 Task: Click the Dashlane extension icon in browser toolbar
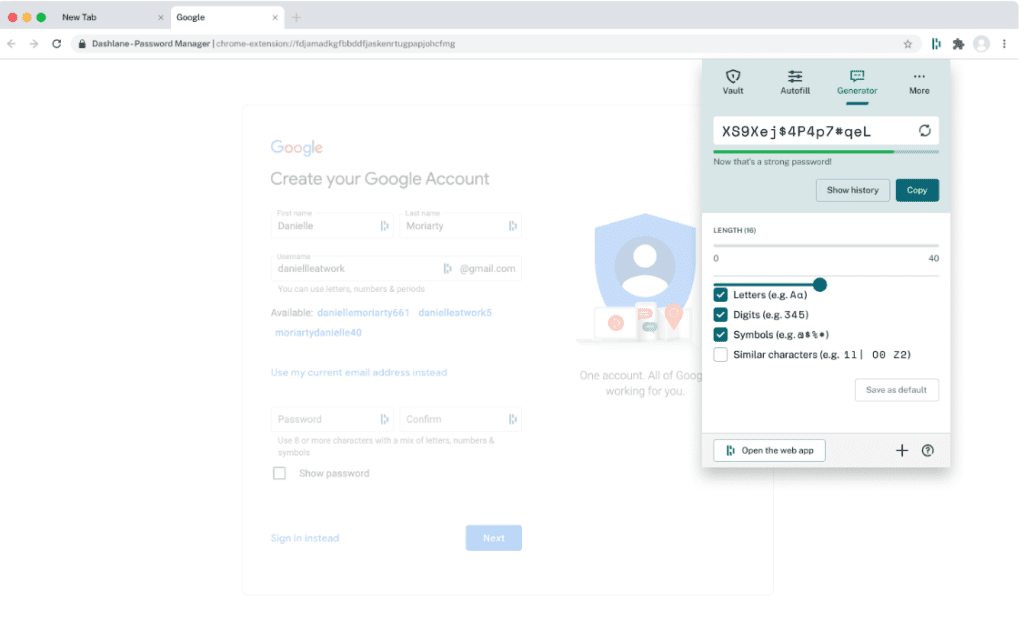click(935, 44)
